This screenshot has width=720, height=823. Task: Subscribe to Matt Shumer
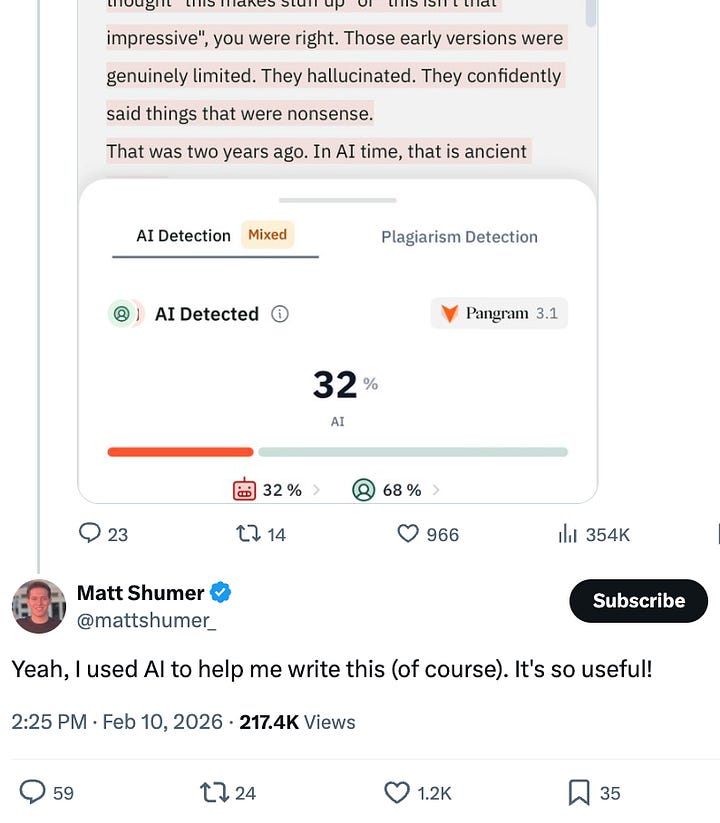pos(638,600)
